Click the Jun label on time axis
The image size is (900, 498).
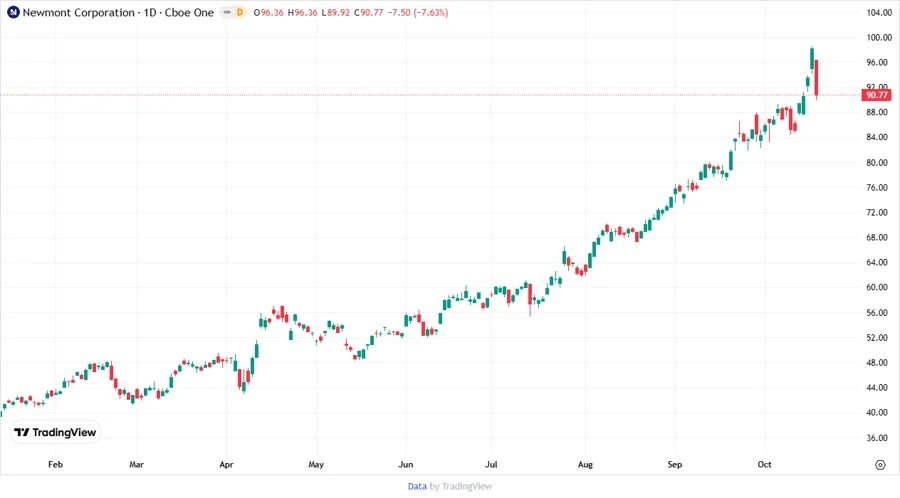point(406,464)
